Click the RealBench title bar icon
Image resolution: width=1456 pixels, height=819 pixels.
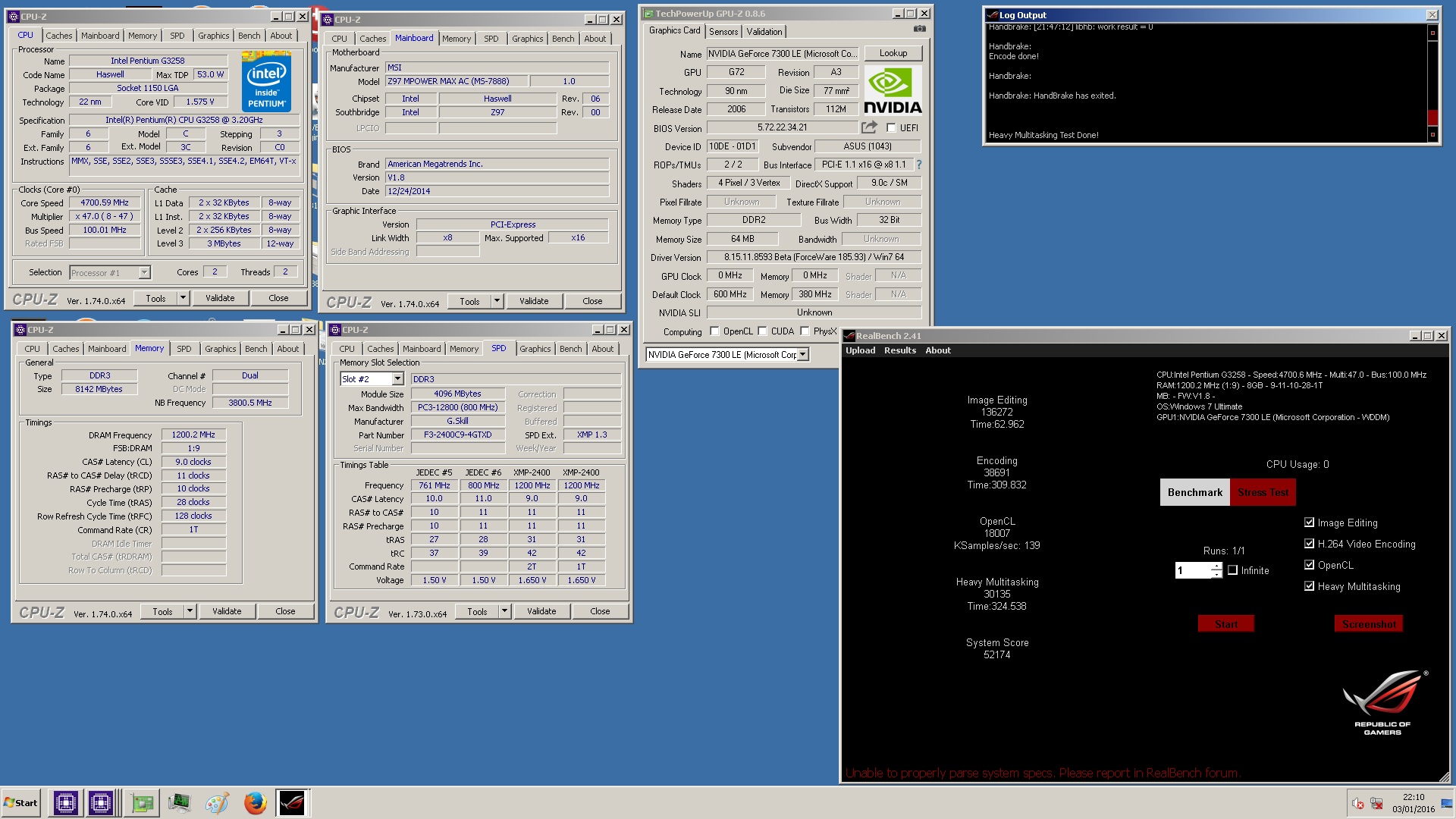[x=849, y=336]
